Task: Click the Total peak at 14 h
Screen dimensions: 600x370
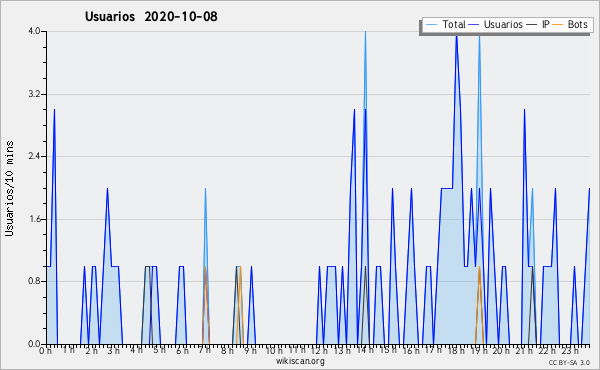Action: click(365, 32)
